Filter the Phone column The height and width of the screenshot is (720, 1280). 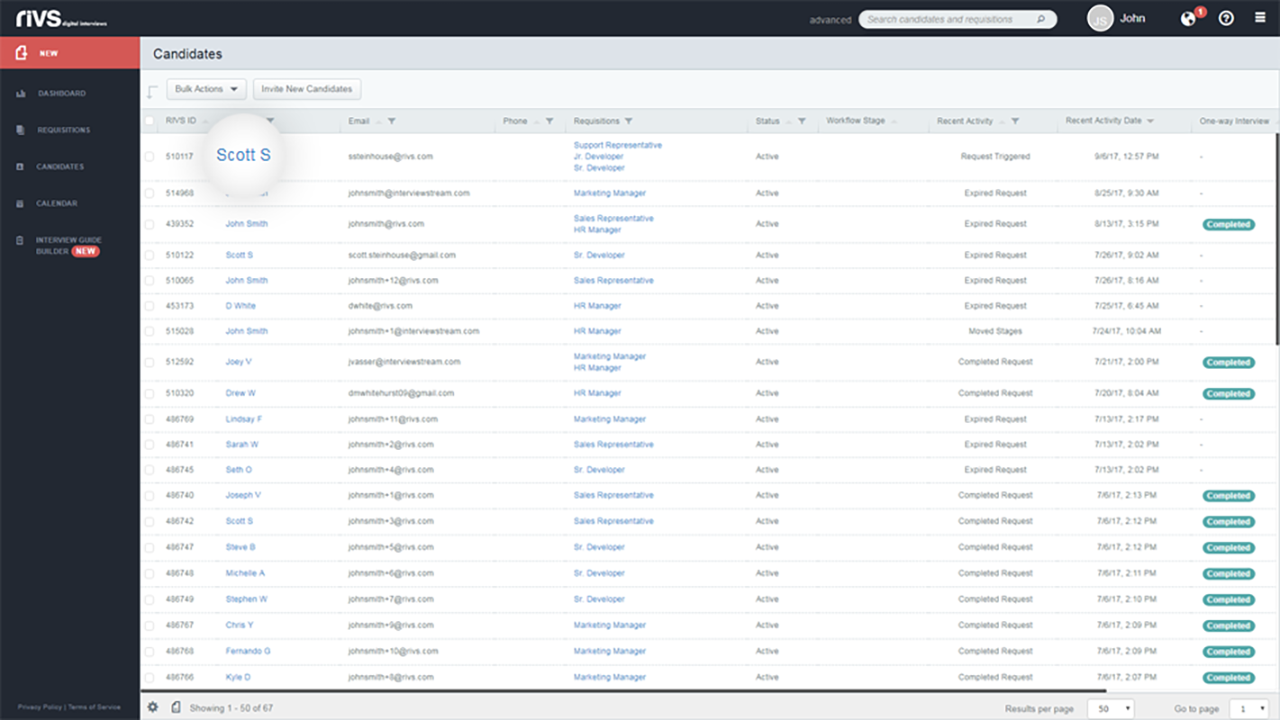(x=549, y=121)
